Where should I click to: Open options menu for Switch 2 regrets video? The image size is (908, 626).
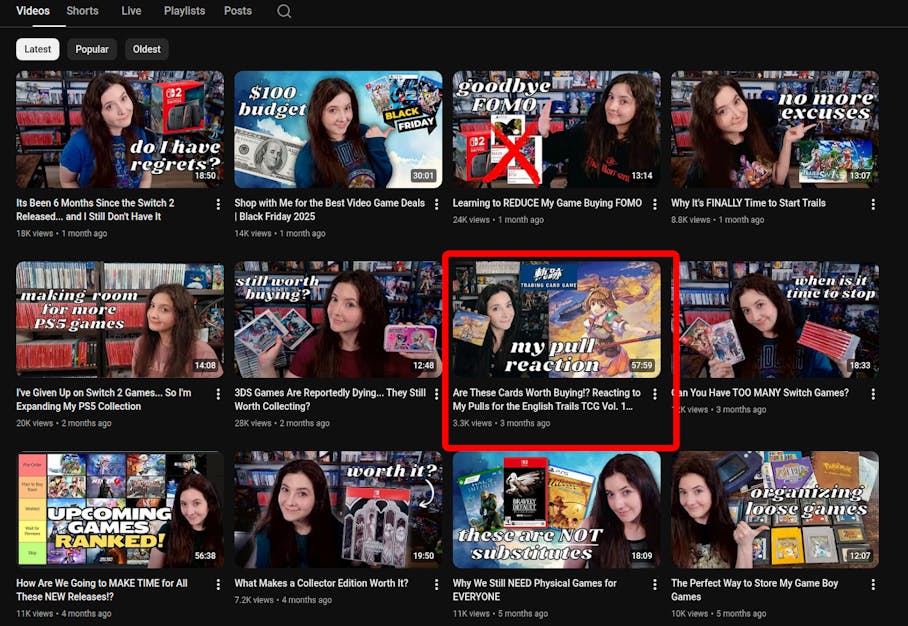coord(218,204)
